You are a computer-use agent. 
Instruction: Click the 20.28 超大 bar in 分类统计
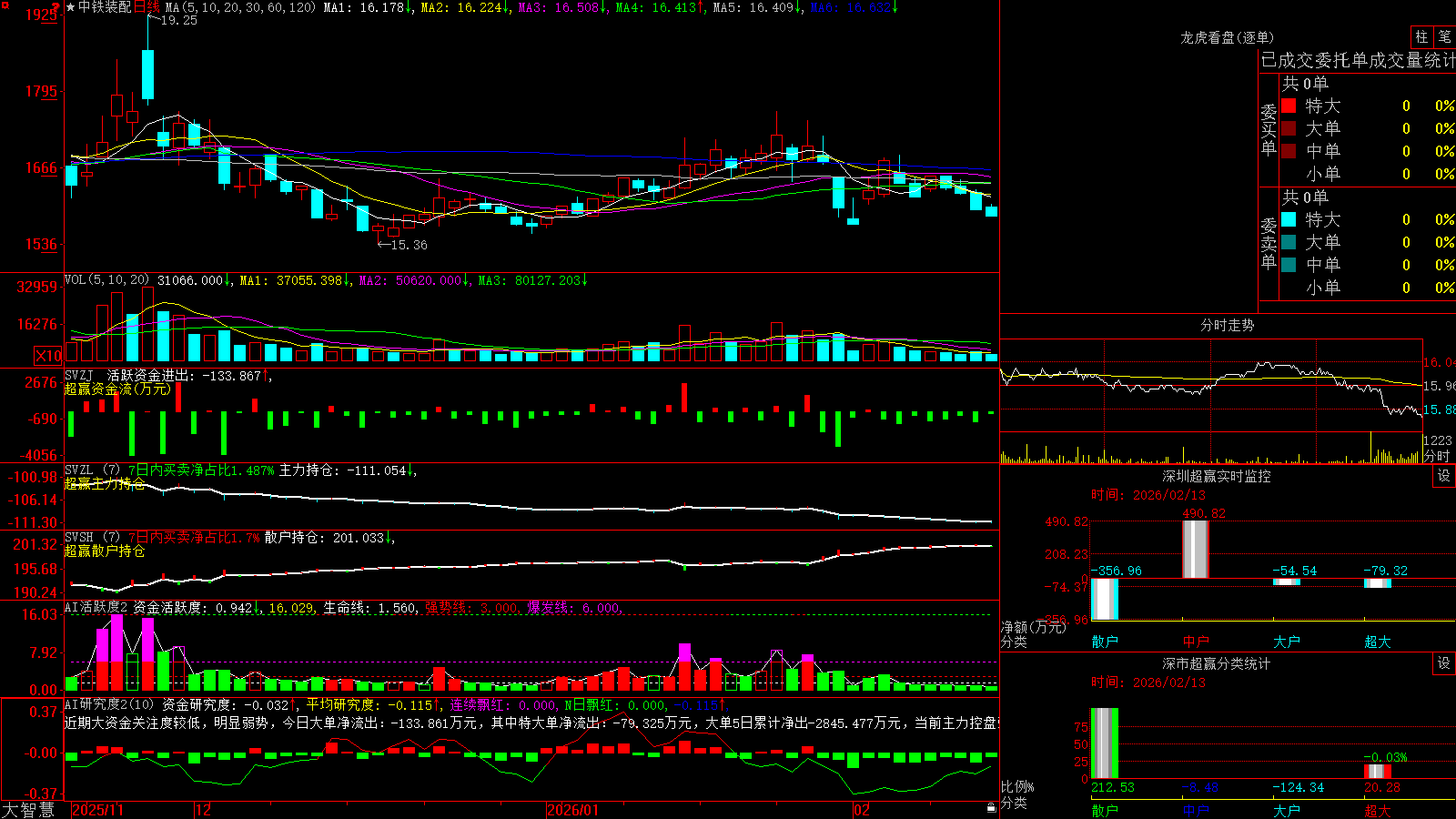point(1378,771)
